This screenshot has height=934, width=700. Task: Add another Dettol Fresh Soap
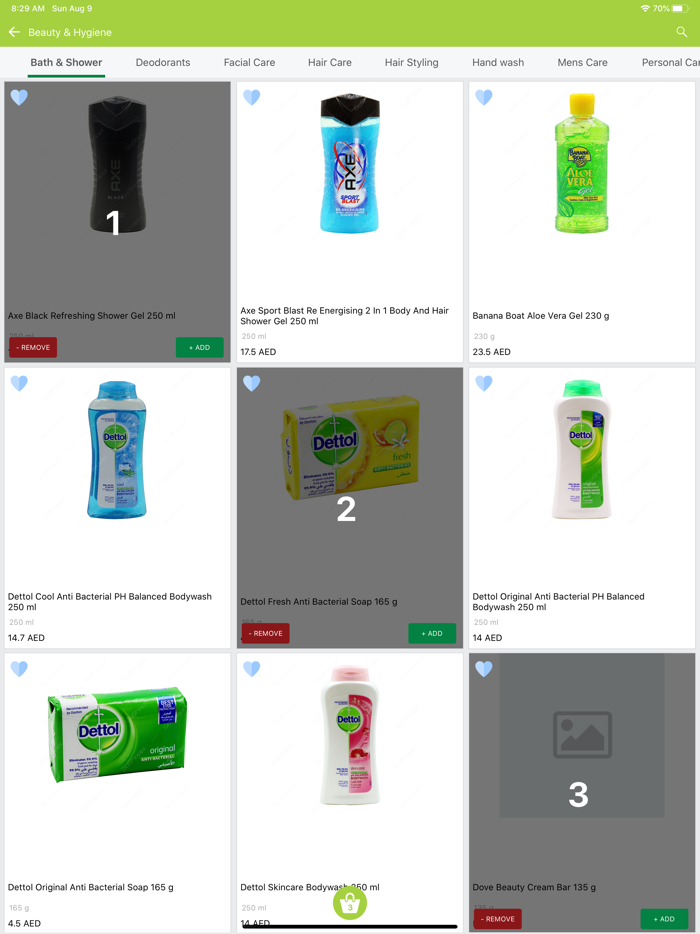(432, 633)
